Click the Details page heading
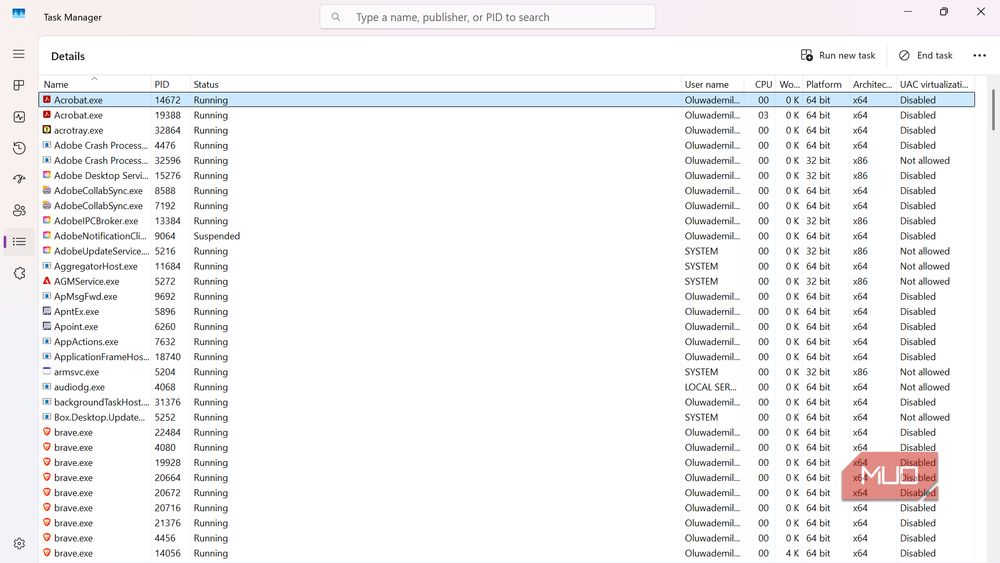 click(68, 56)
